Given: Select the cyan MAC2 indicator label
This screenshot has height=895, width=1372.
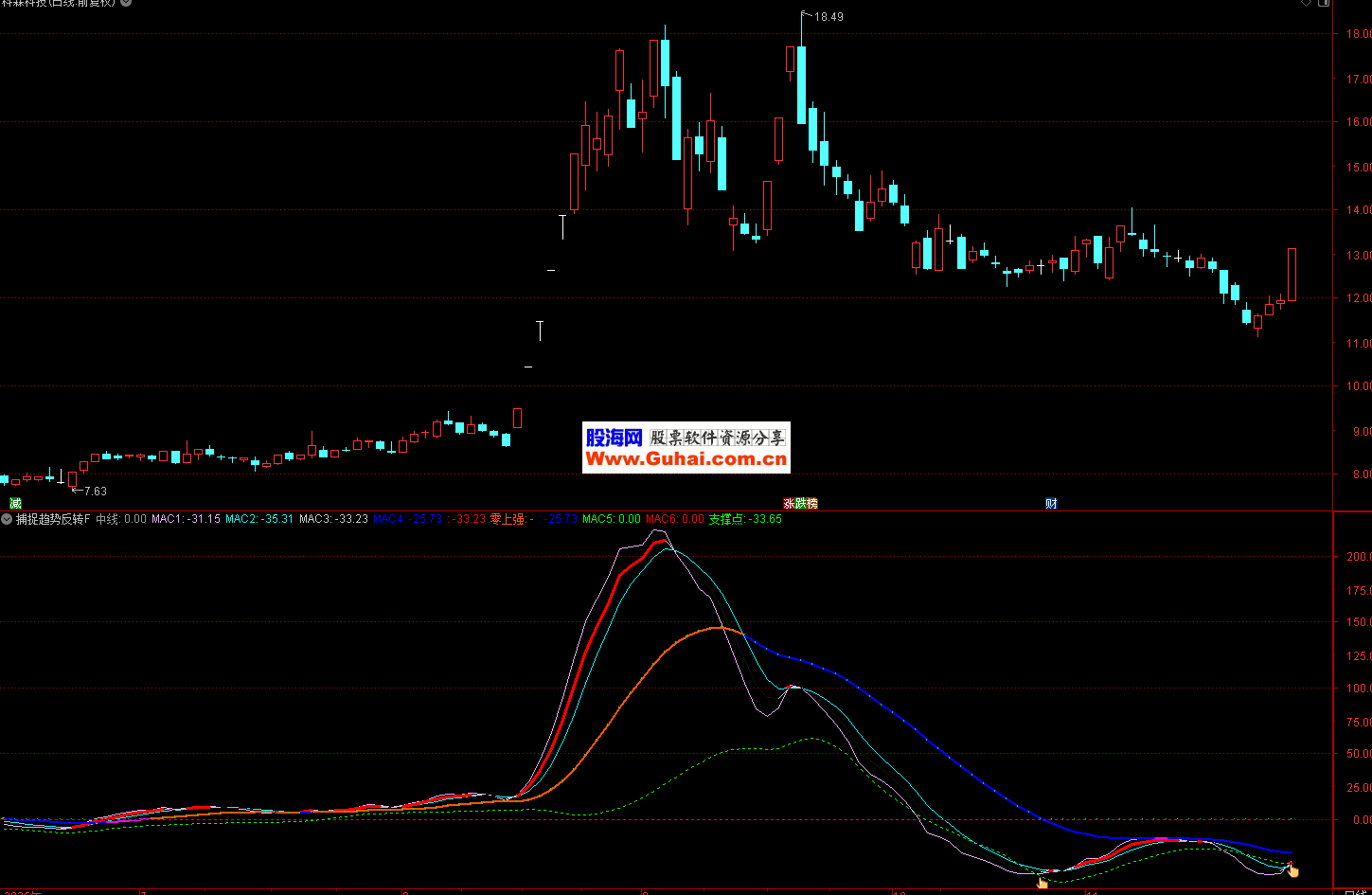Looking at the screenshot, I should pyautogui.click(x=258, y=519).
